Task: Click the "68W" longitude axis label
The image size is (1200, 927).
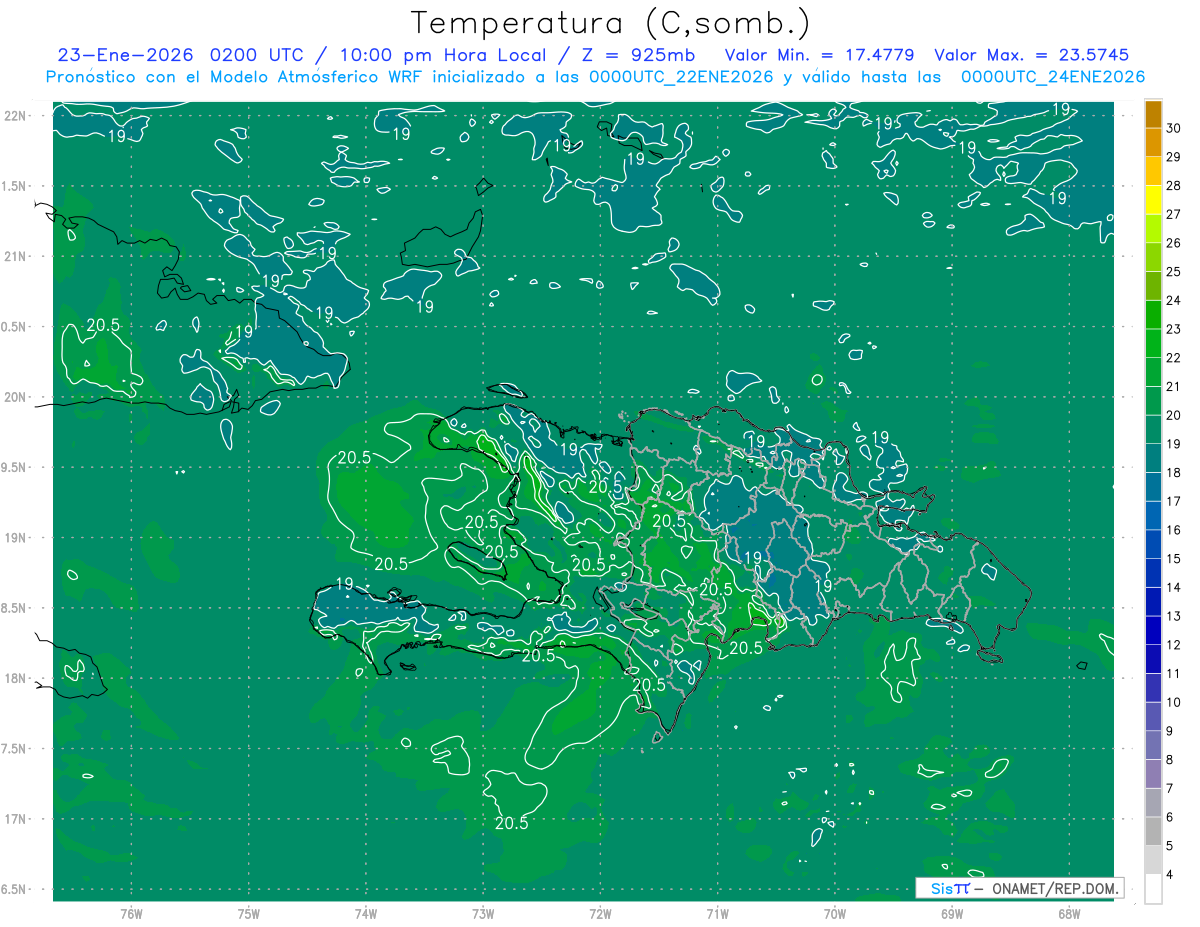Action: (1068, 913)
